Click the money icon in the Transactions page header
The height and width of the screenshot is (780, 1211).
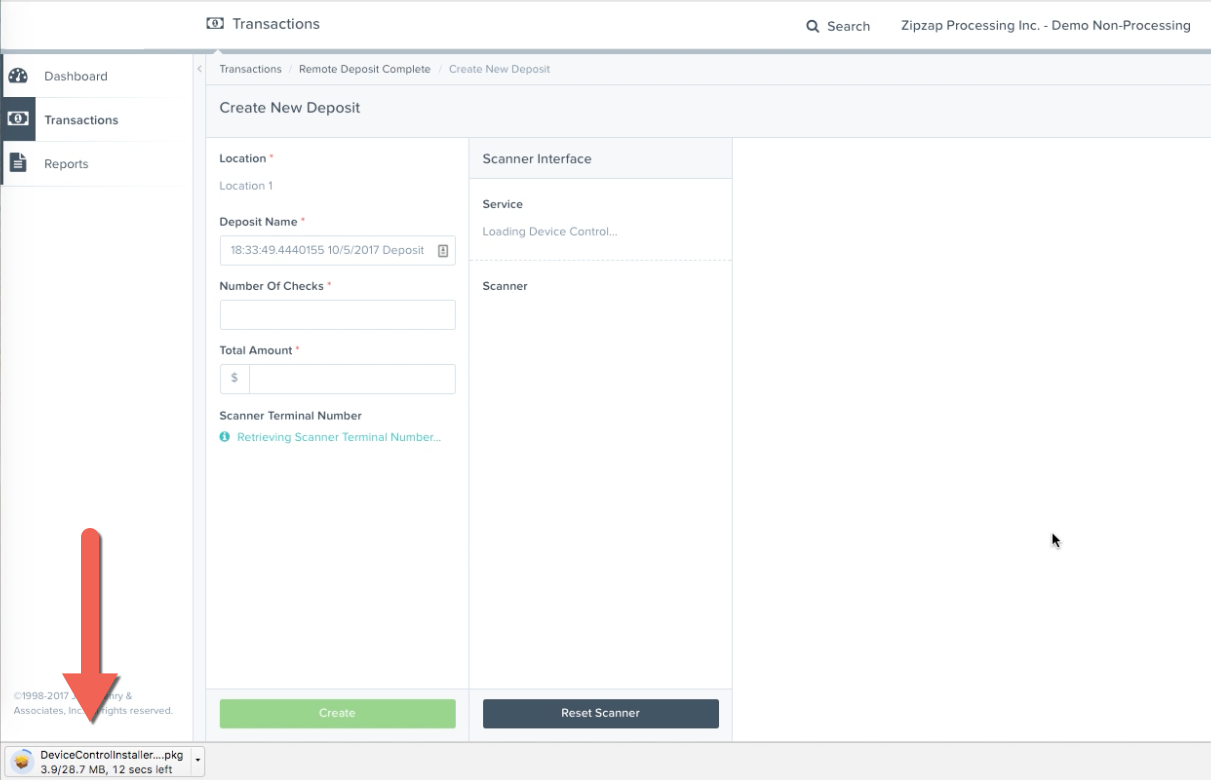pyautogui.click(x=215, y=23)
